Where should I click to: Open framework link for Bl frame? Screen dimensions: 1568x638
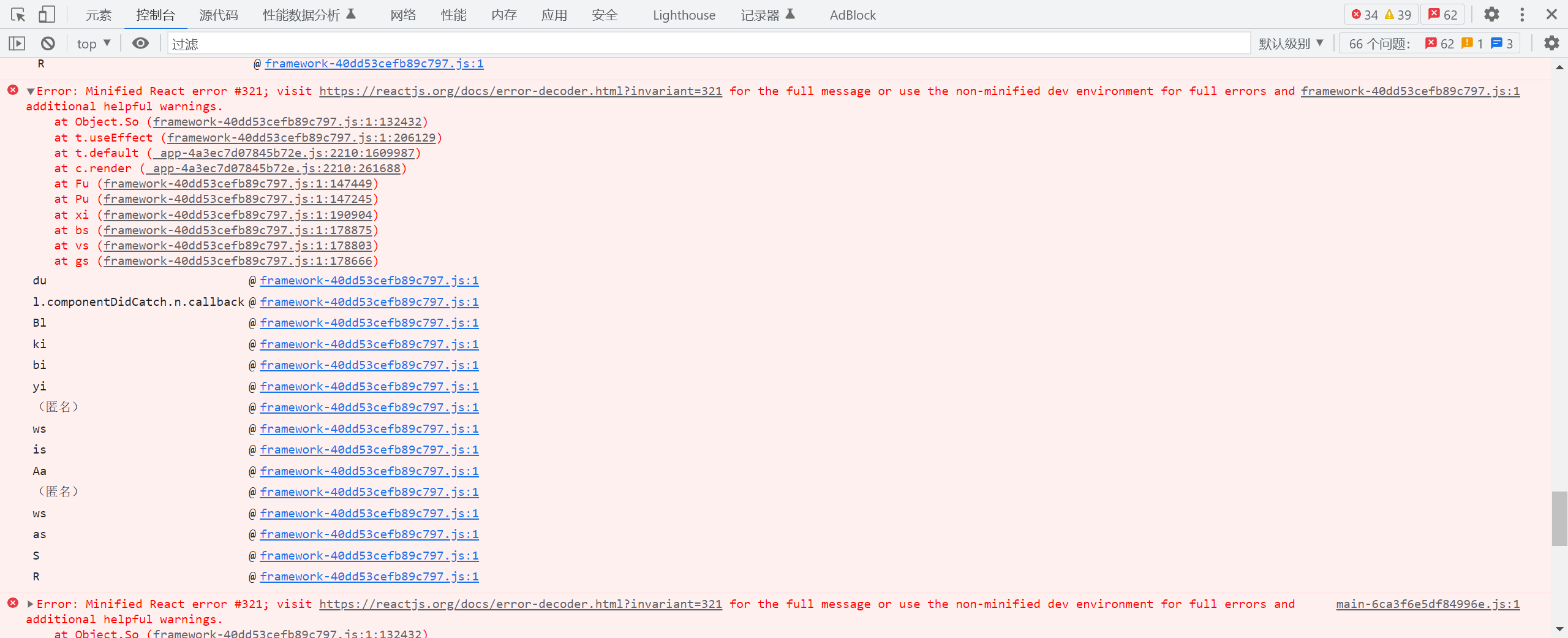369,323
